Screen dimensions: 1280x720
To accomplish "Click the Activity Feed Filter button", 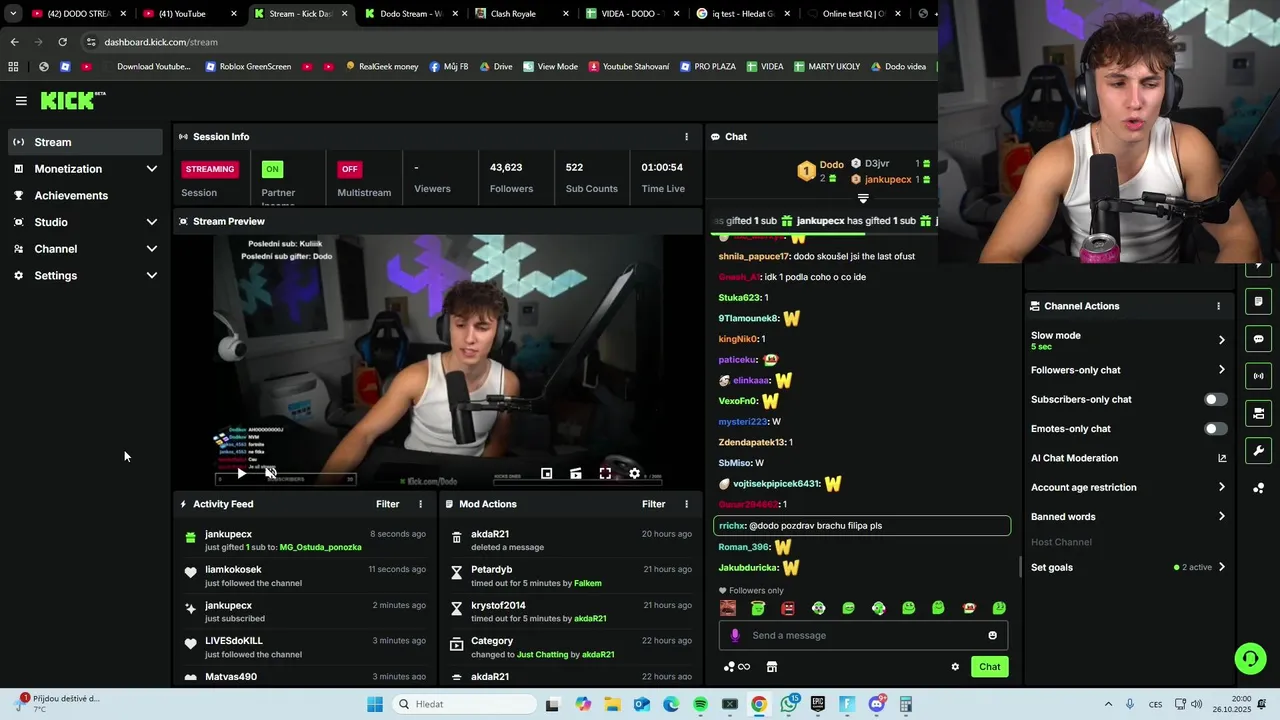I will coord(387,504).
